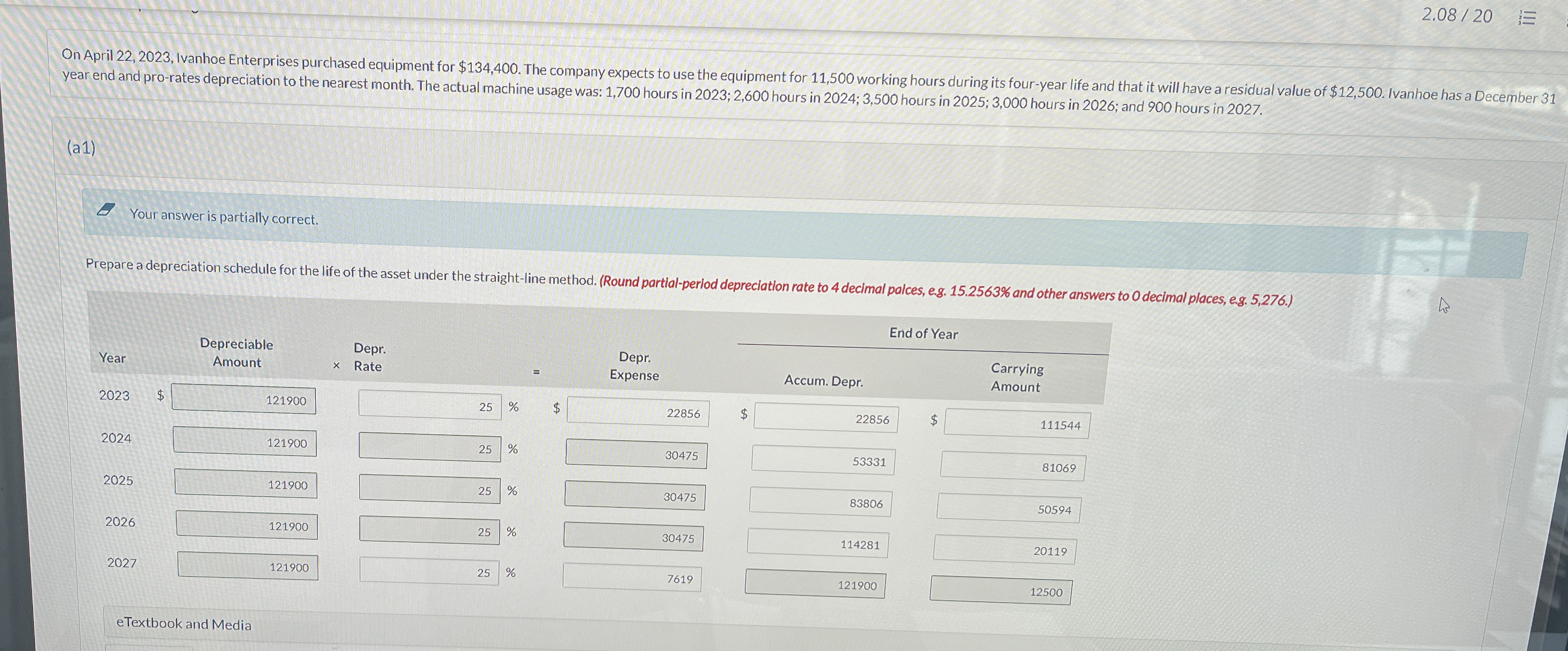
Task: Click 2025 Depreciable Amount input
Action: pyautogui.click(x=245, y=484)
